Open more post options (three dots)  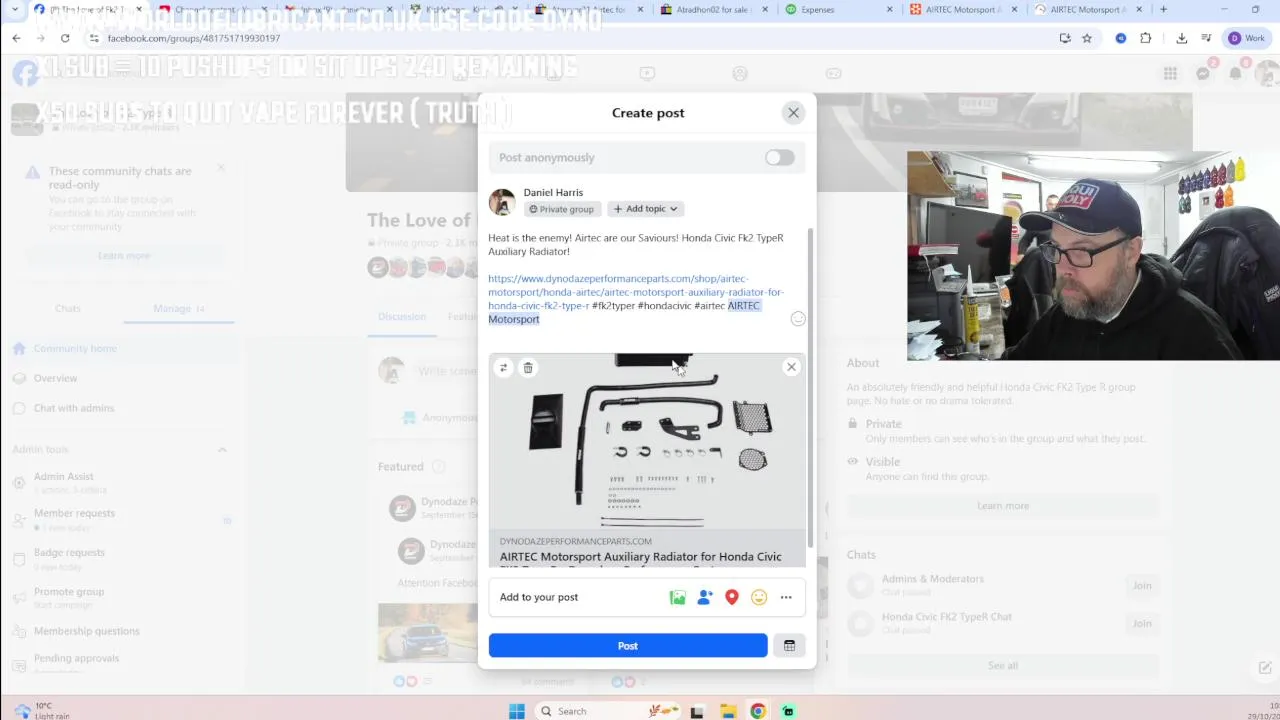pos(786,597)
